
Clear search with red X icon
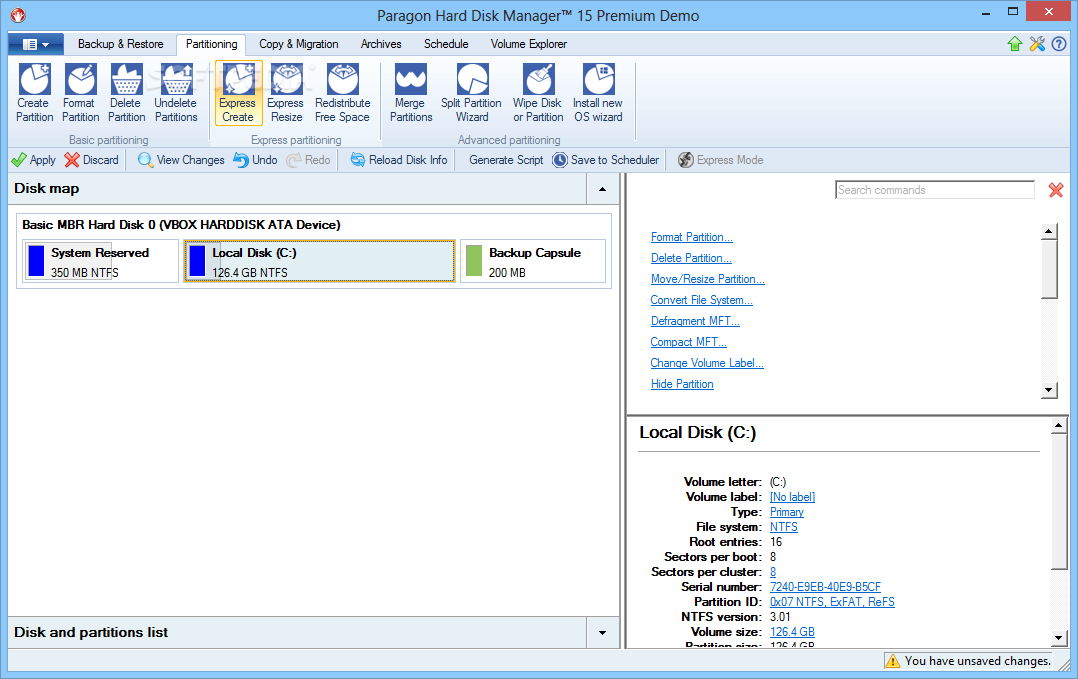click(1056, 190)
